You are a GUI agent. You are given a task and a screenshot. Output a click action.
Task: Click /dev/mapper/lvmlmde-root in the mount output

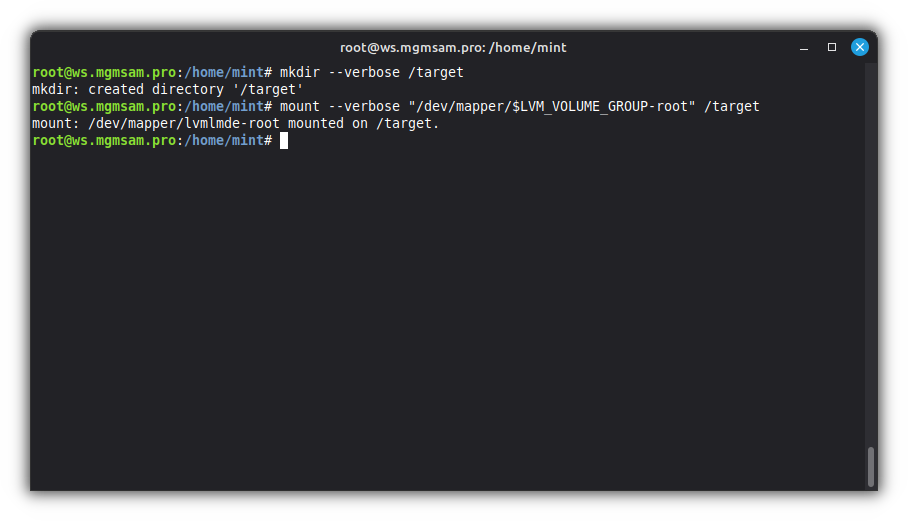pyautogui.click(x=184, y=124)
